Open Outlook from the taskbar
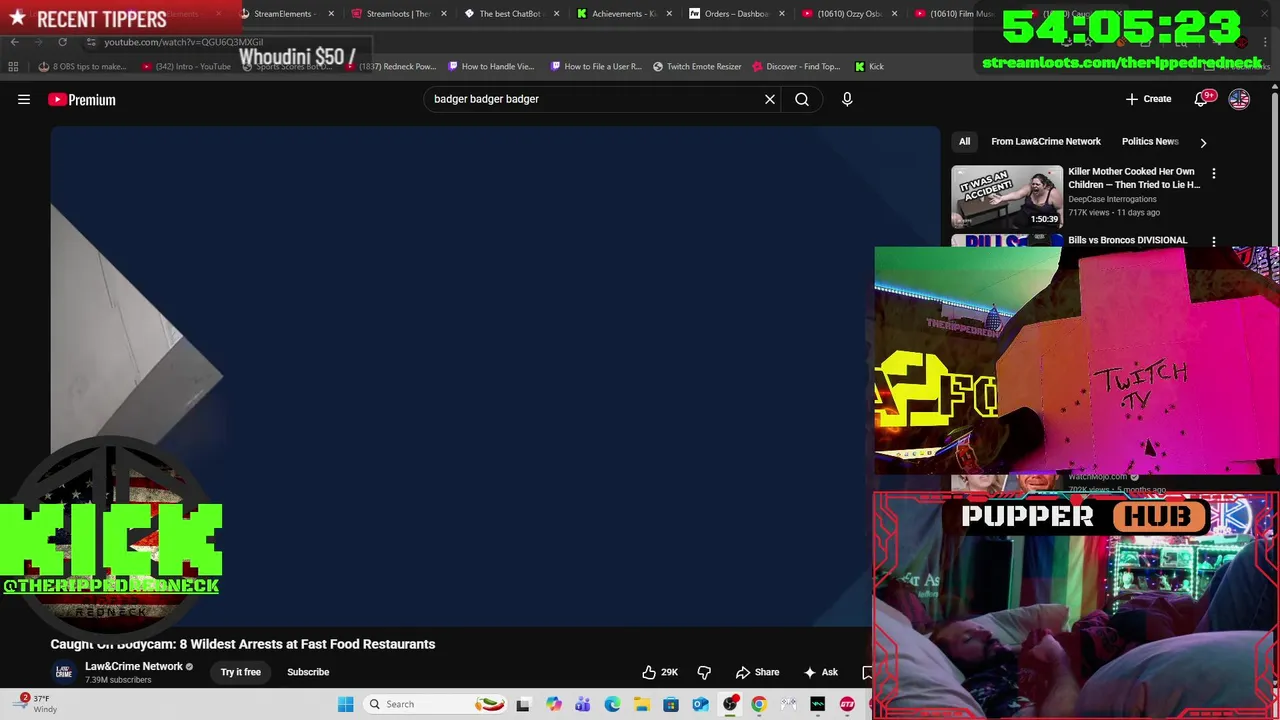The height and width of the screenshot is (720, 1280). tap(700, 704)
